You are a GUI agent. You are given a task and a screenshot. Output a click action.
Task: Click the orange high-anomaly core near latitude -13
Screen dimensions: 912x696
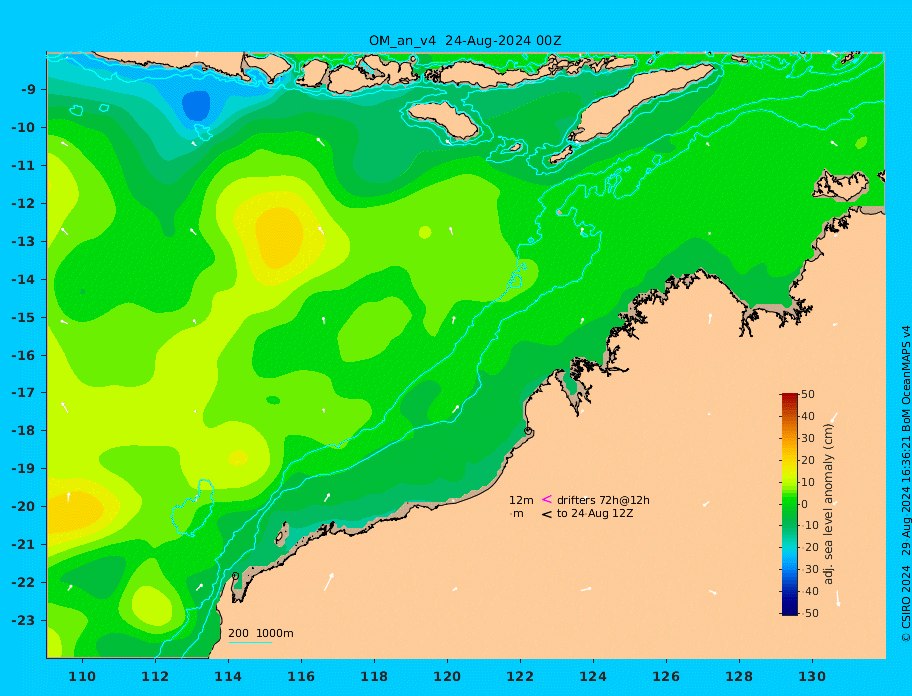(279, 236)
